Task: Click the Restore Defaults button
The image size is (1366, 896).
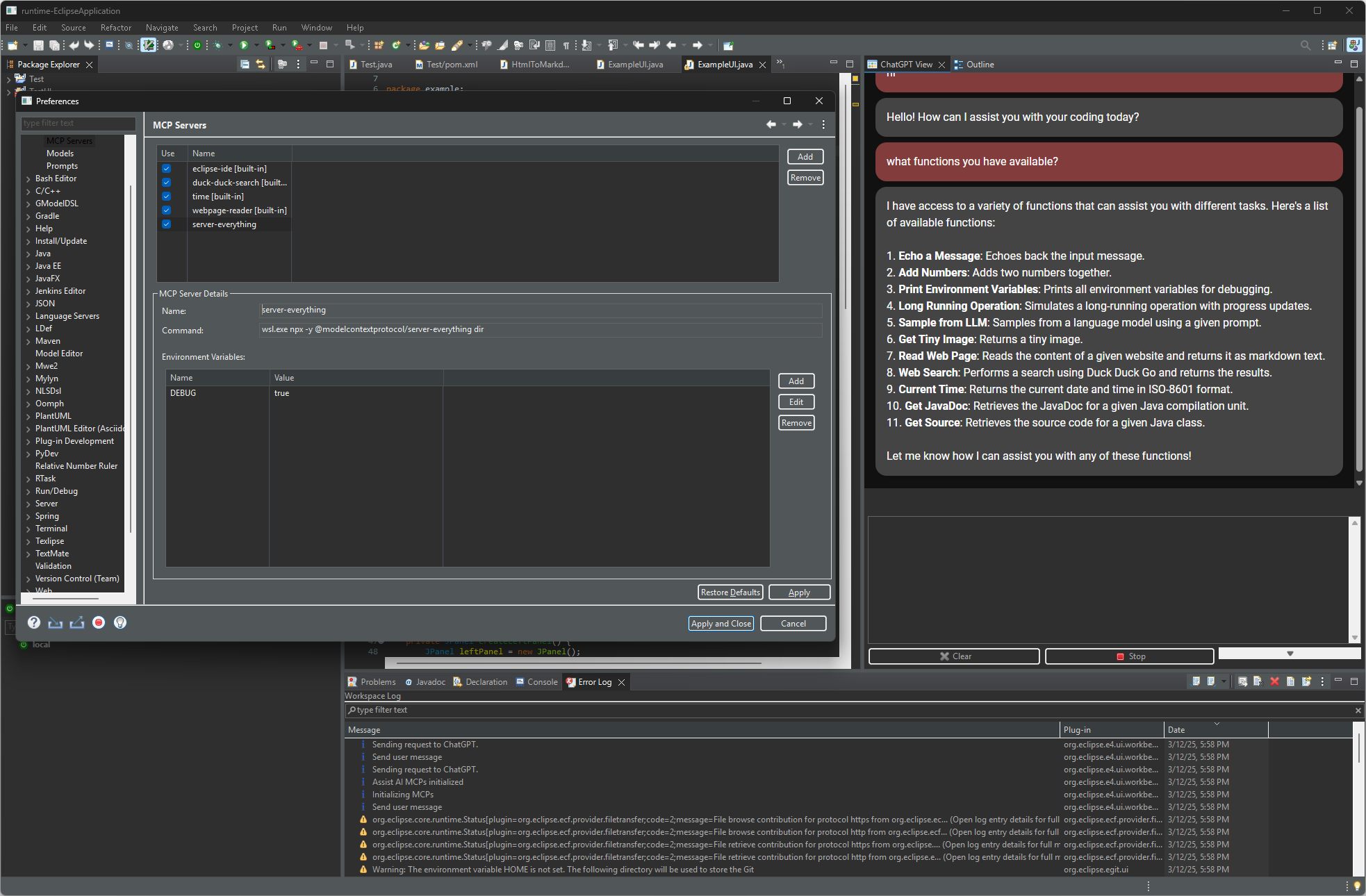Action: tap(730, 592)
